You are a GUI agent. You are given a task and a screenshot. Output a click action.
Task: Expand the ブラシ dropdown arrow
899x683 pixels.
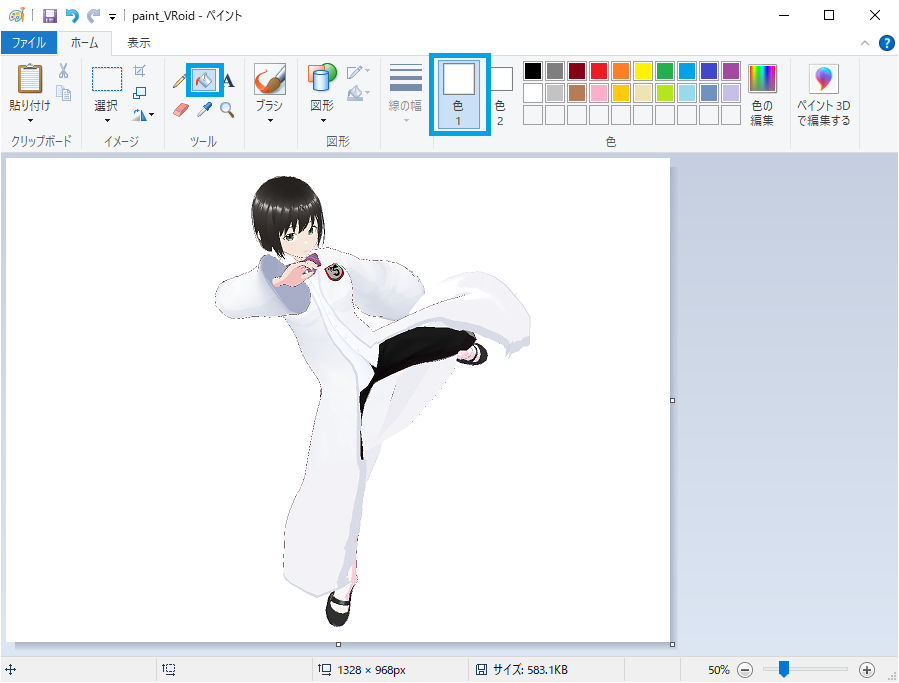click(269, 120)
